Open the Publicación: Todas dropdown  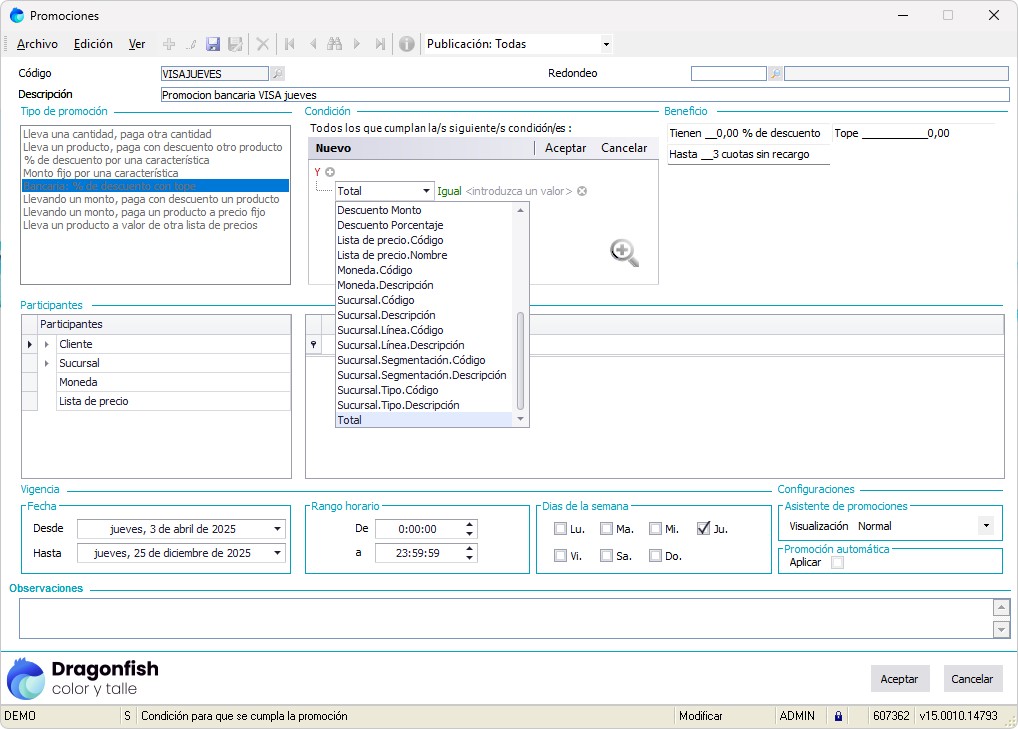(606, 44)
